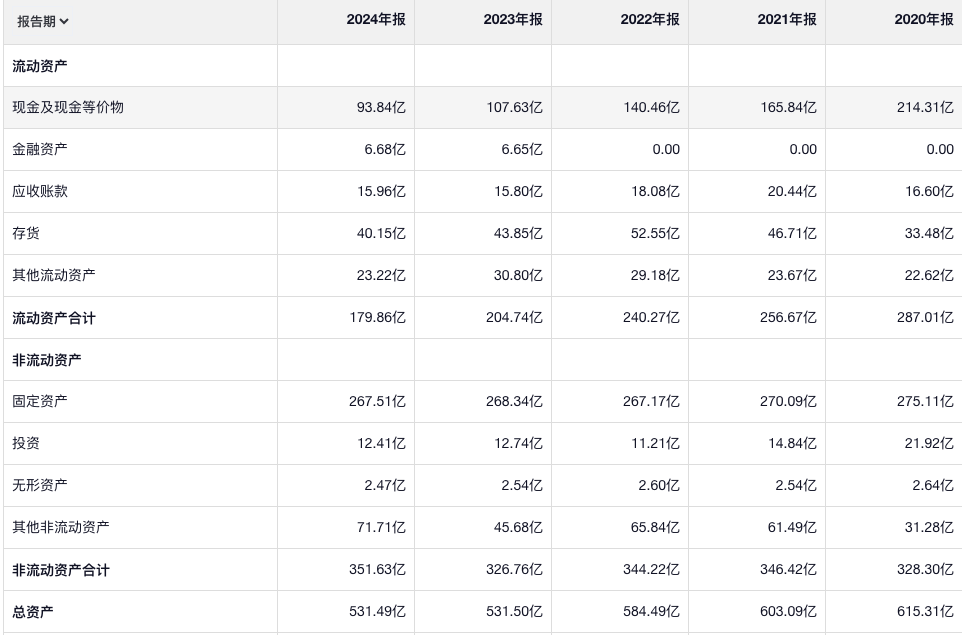962x635 pixels.
Task: Click the 无形资产 row label
Action: pyautogui.click(x=40, y=485)
